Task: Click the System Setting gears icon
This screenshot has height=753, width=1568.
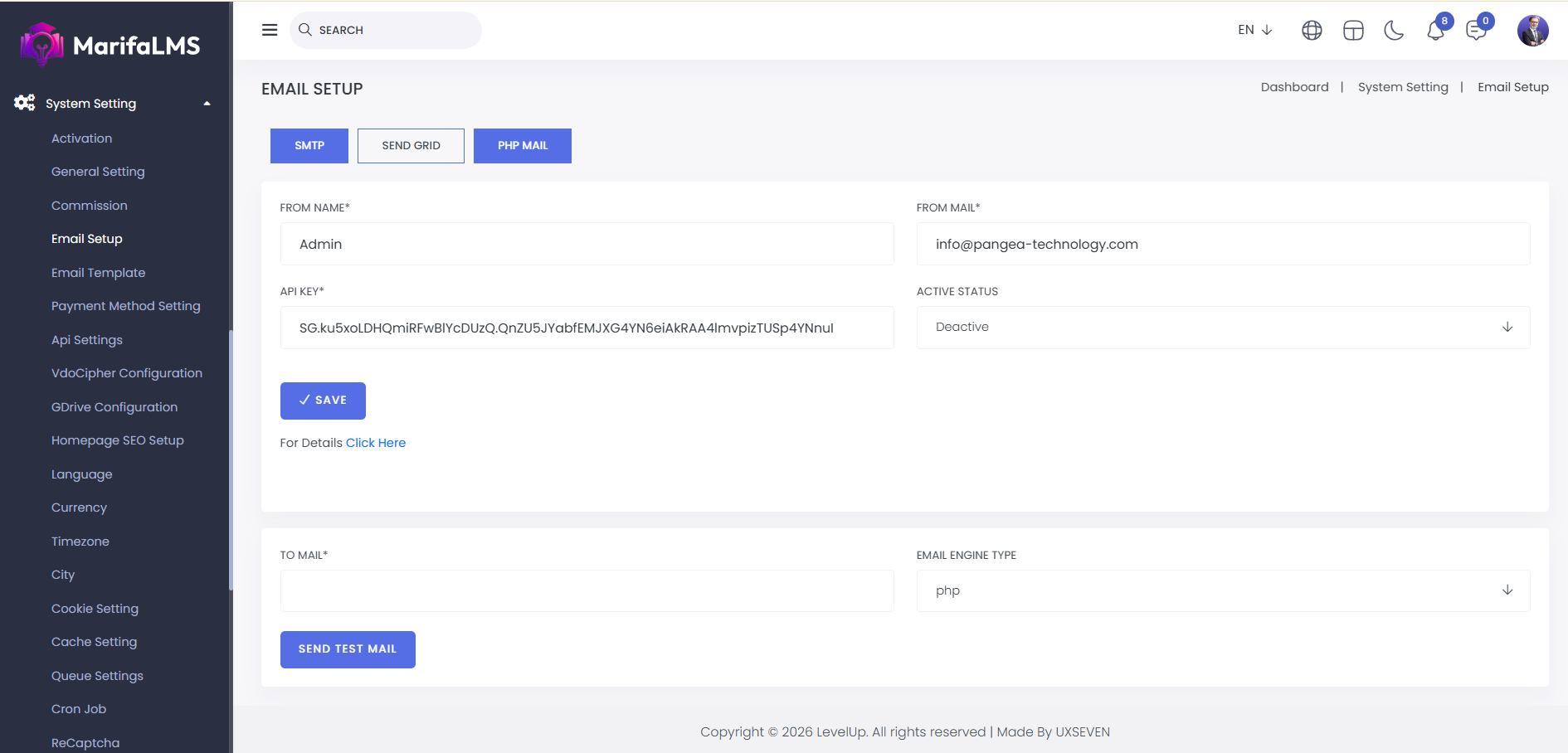Action: (x=25, y=103)
